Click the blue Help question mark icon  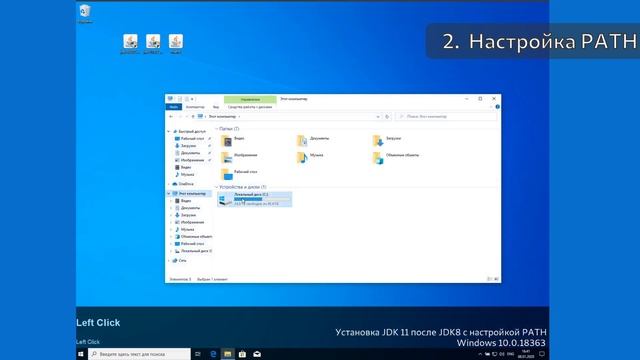point(497,107)
